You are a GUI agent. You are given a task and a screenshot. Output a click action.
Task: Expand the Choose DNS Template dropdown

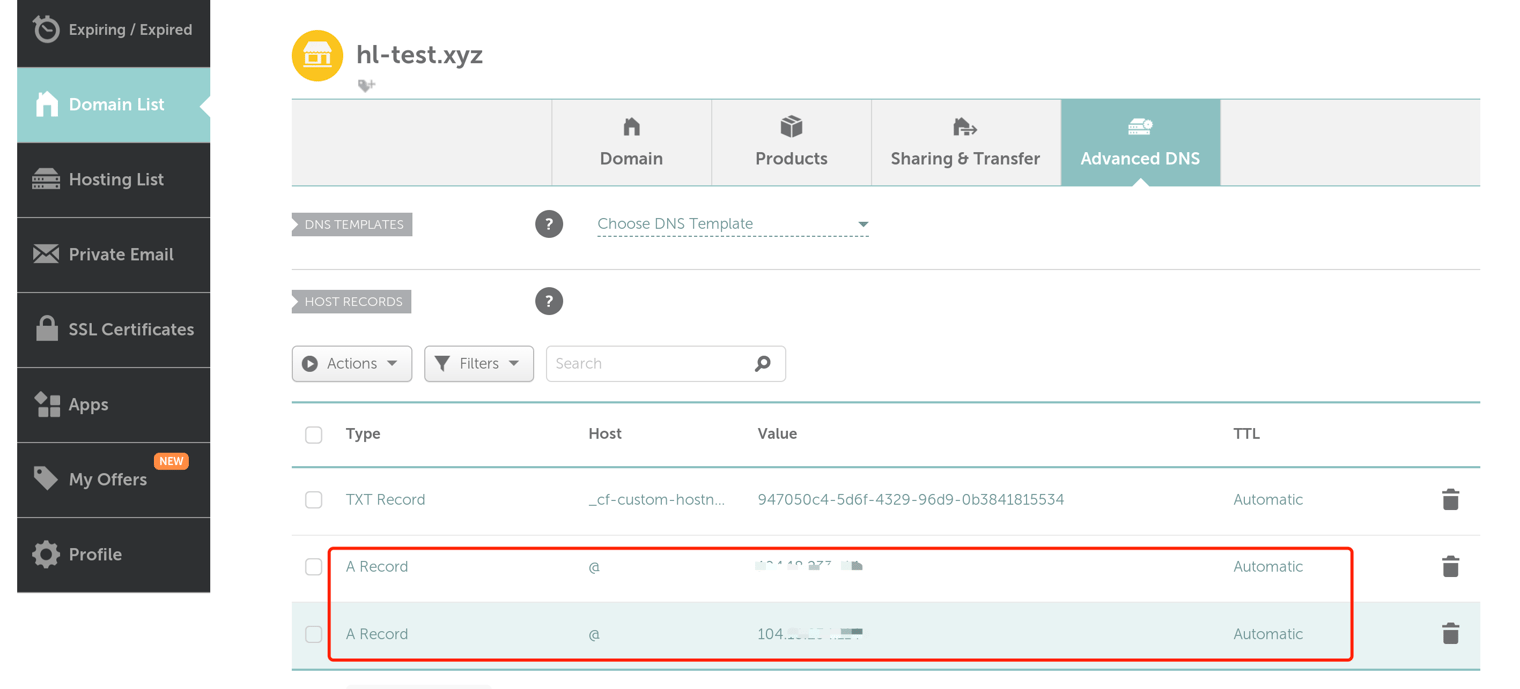pyautogui.click(x=732, y=224)
